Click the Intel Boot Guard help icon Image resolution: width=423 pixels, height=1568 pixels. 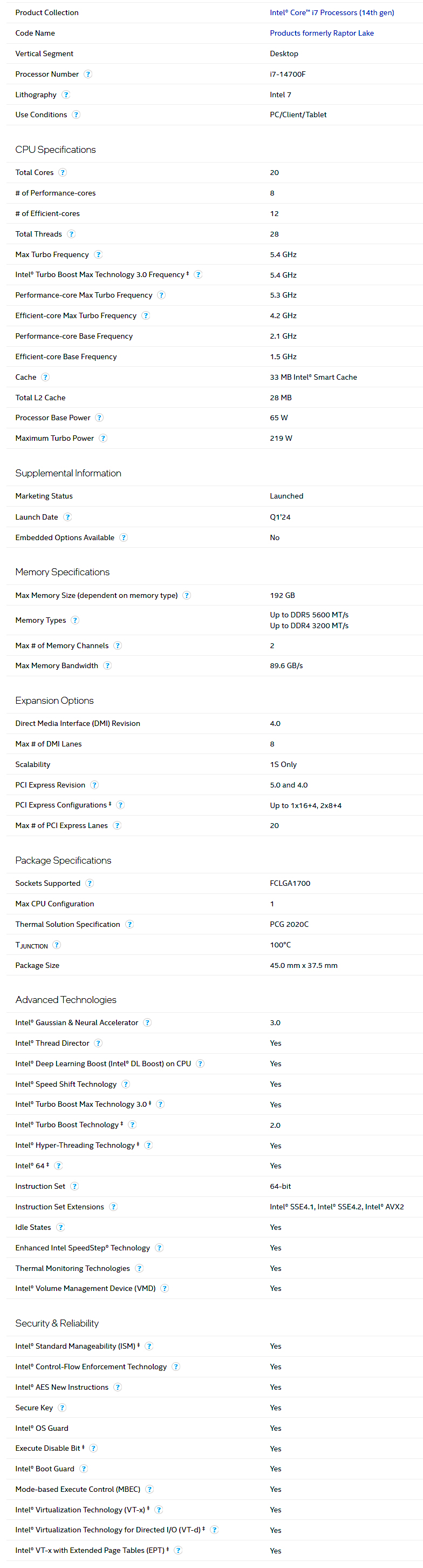click(84, 1469)
